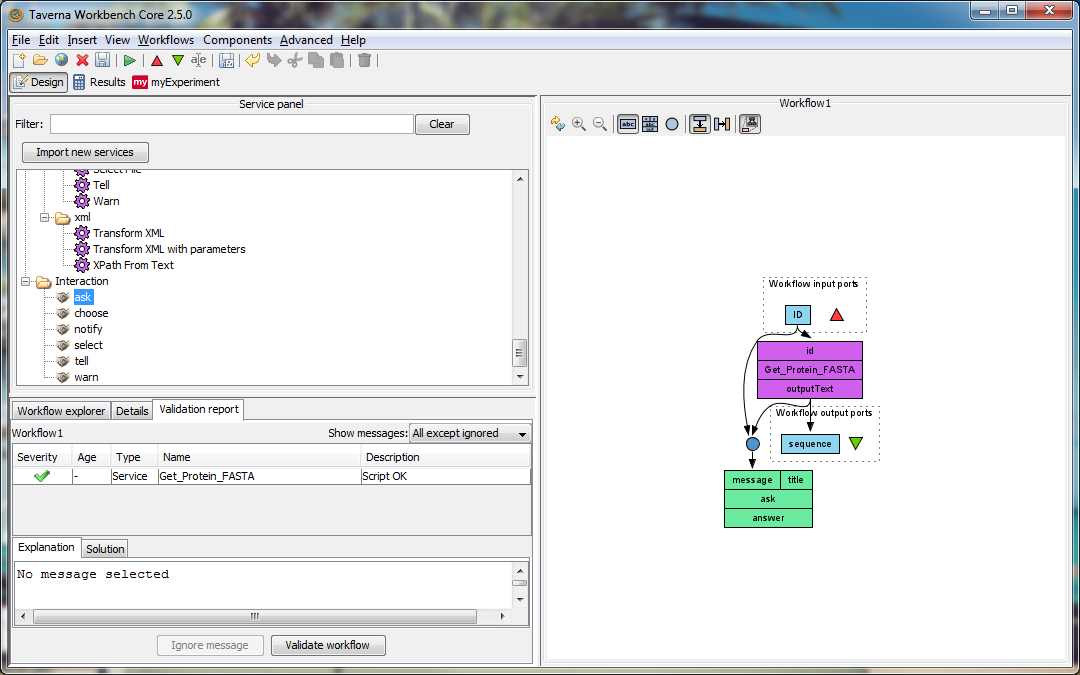The image size is (1080, 675).
Task: Click the Explanation box scroll-left arrow
Action: (x=23, y=616)
